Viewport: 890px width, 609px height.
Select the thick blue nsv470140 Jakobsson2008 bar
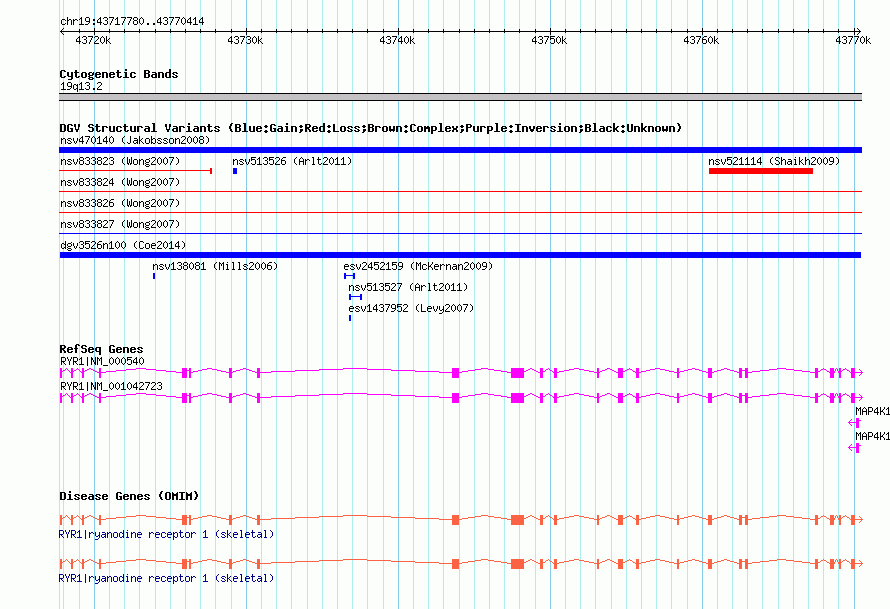(460, 150)
